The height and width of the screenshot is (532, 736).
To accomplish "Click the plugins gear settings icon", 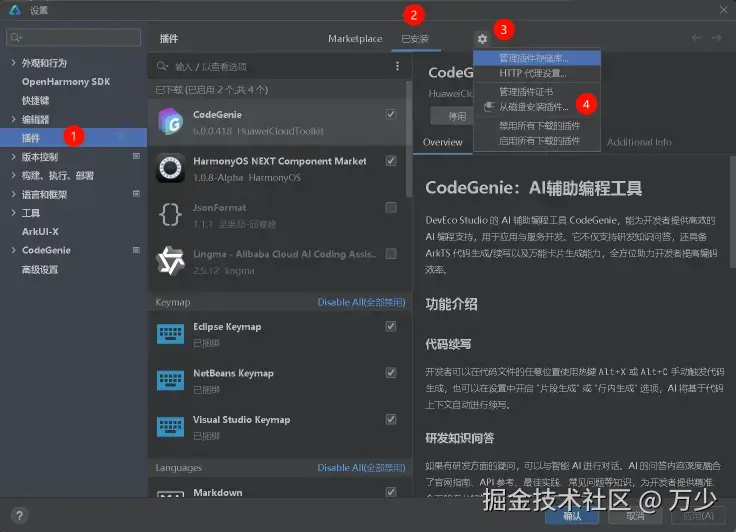I will (x=482, y=39).
